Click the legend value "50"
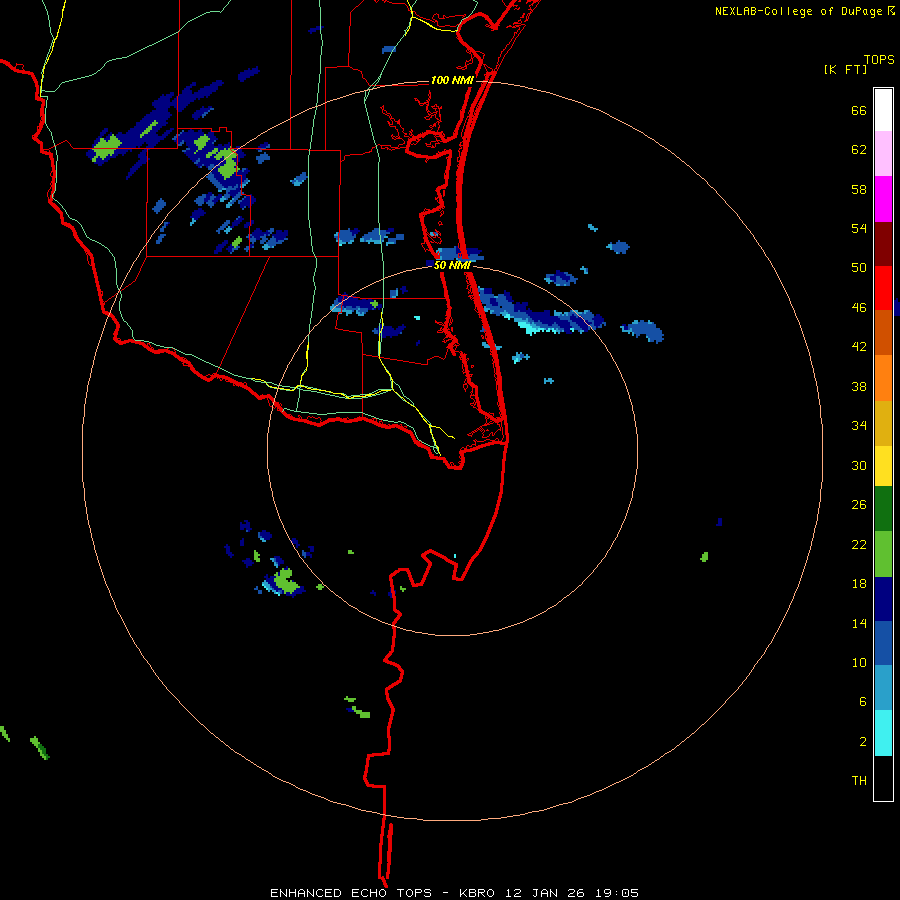The width and height of the screenshot is (900, 900). coord(859,268)
